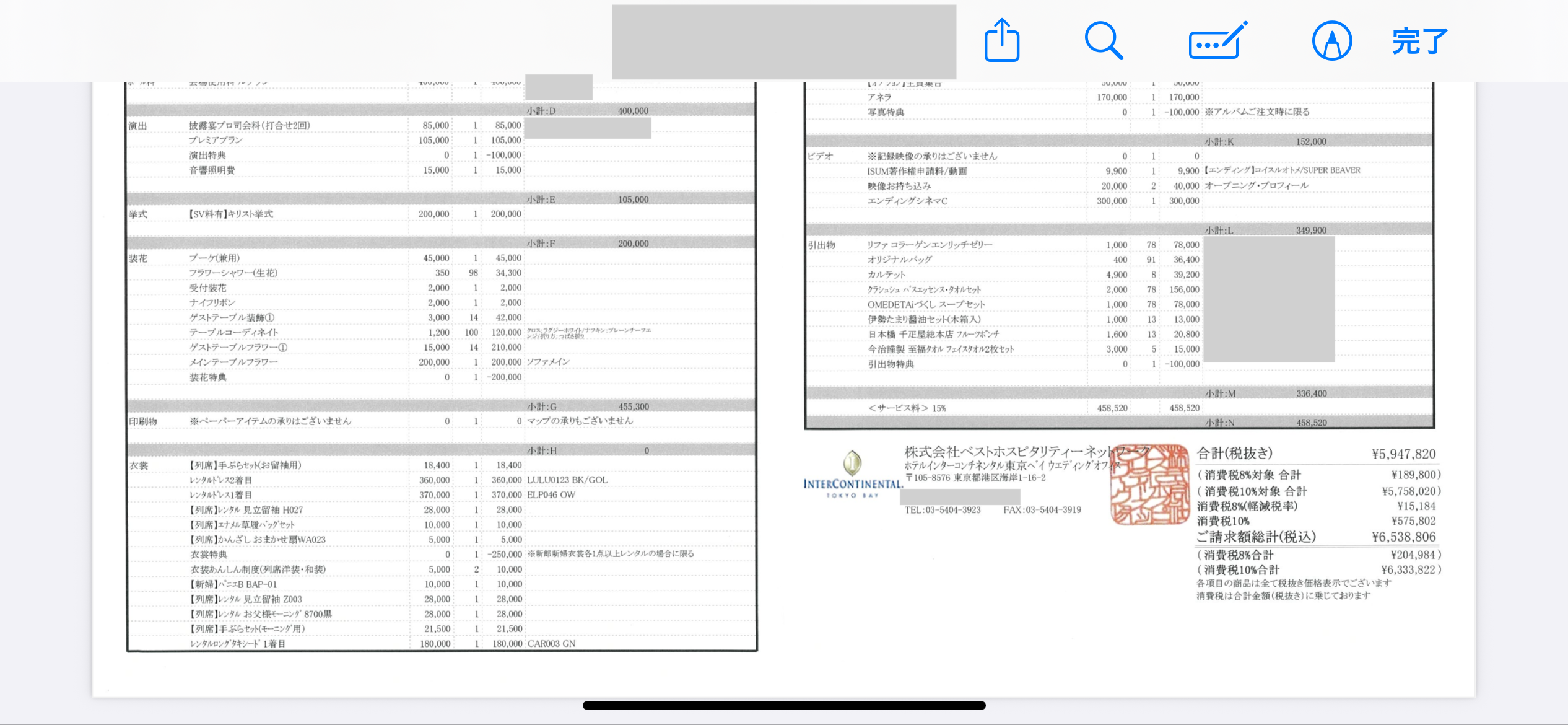
Task: Tap the レンタルドレス2着目 costume row
Action: 221,480
